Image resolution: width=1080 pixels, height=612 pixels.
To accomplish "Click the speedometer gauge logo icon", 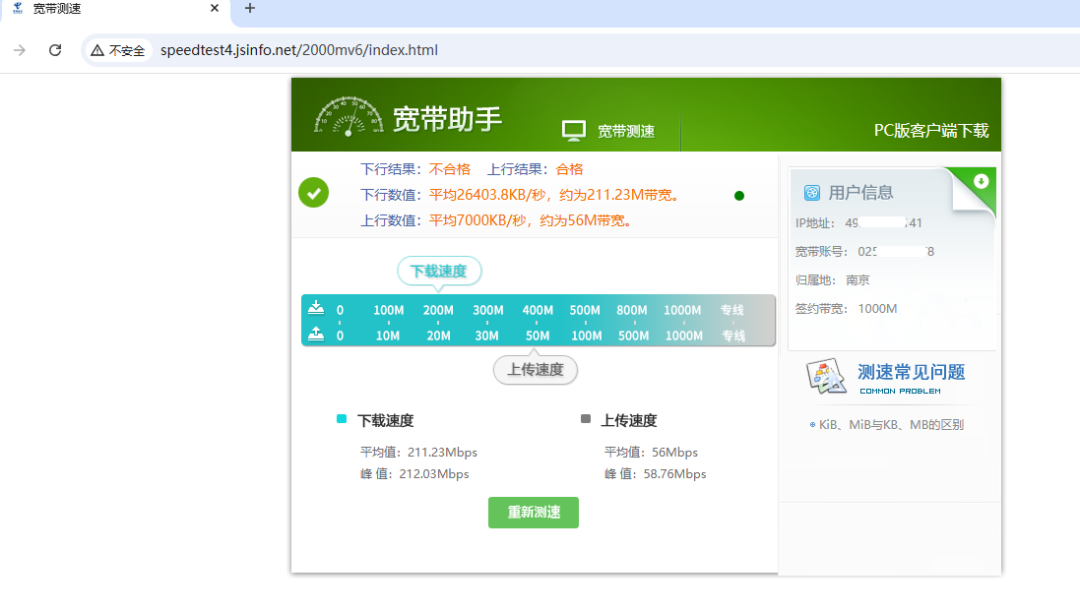I will (x=348, y=117).
